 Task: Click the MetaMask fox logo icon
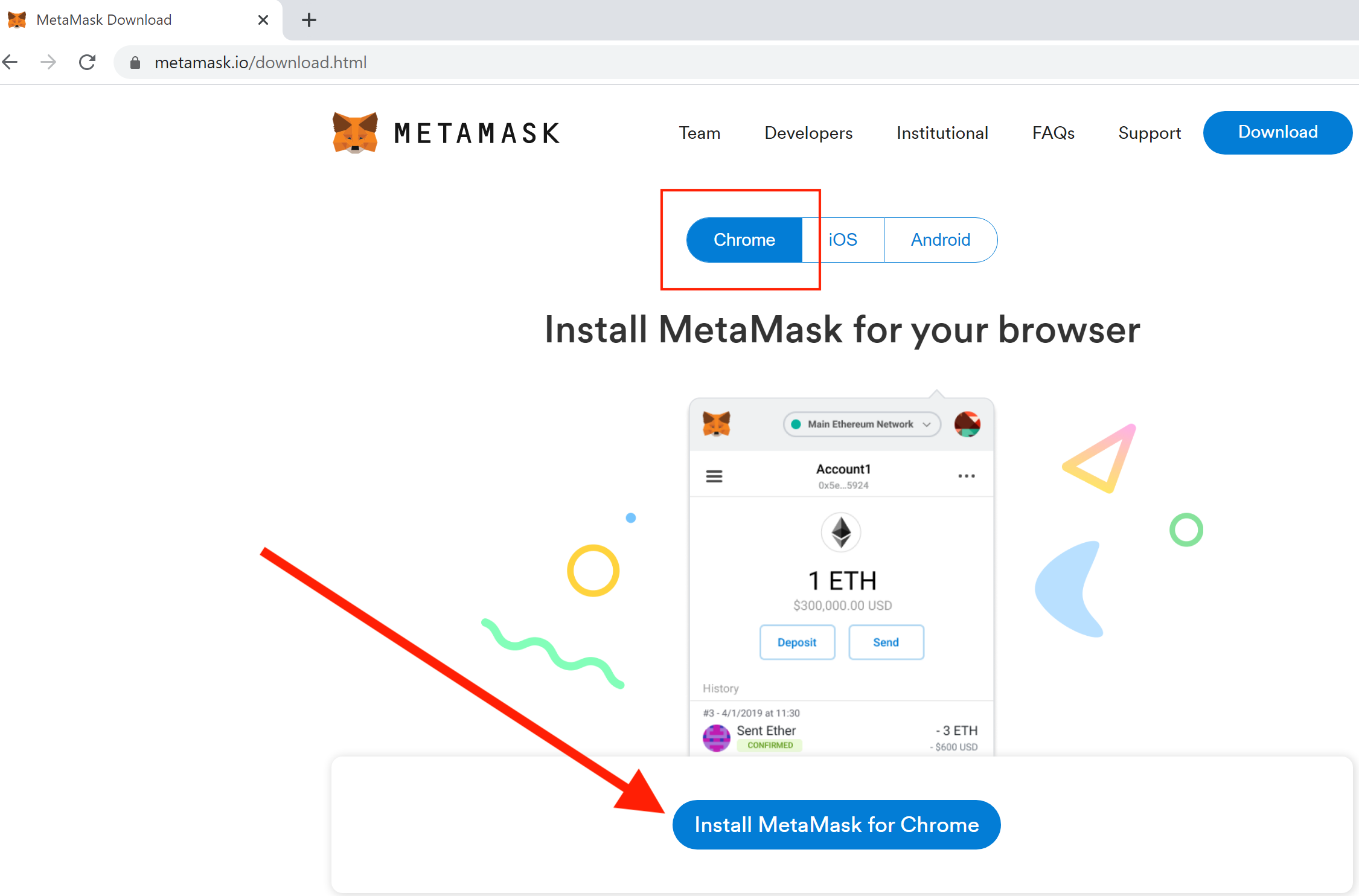pyautogui.click(x=353, y=131)
